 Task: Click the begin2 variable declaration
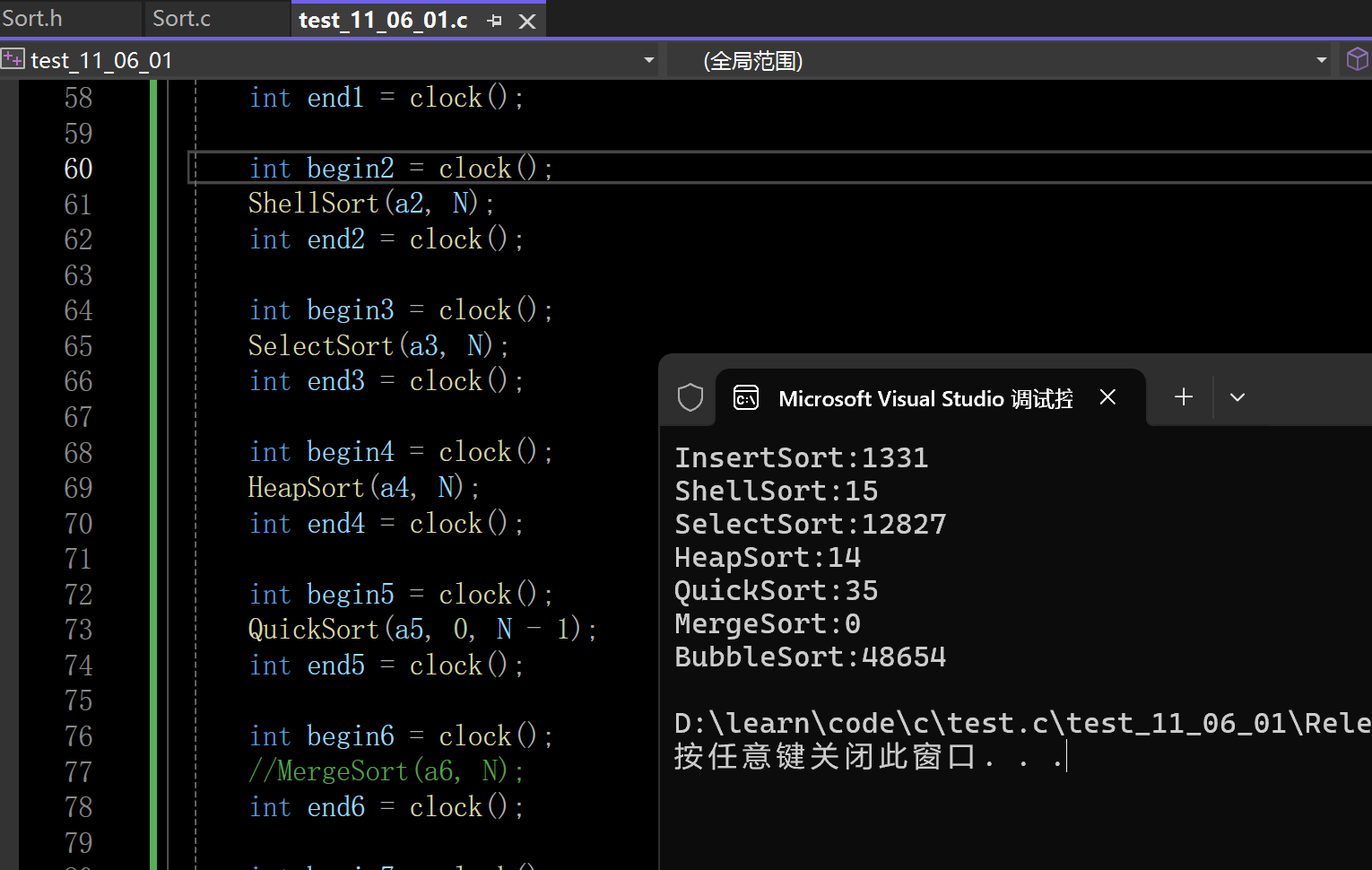click(x=351, y=169)
